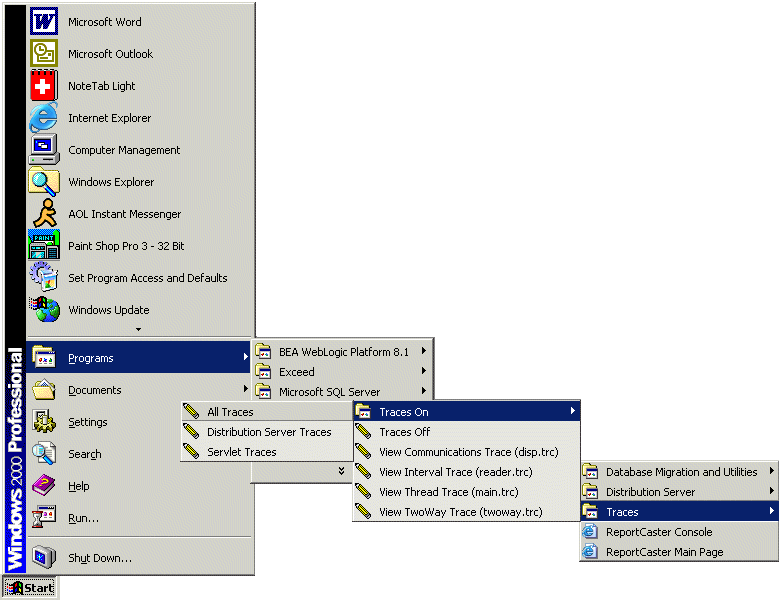This screenshot has height=600, width=780.
Task: Open Paint Shop Pro 3 icon
Action: [x=44, y=245]
